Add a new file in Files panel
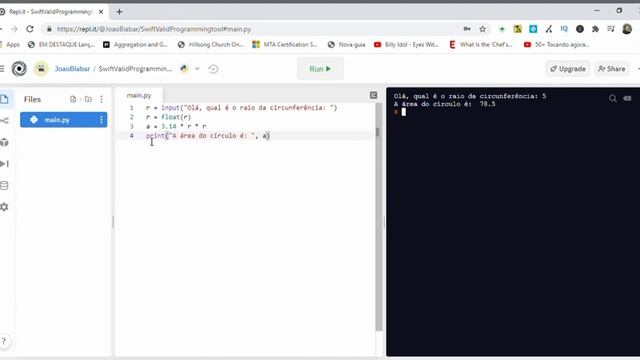The image size is (640, 360). click(x=73, y=99)
